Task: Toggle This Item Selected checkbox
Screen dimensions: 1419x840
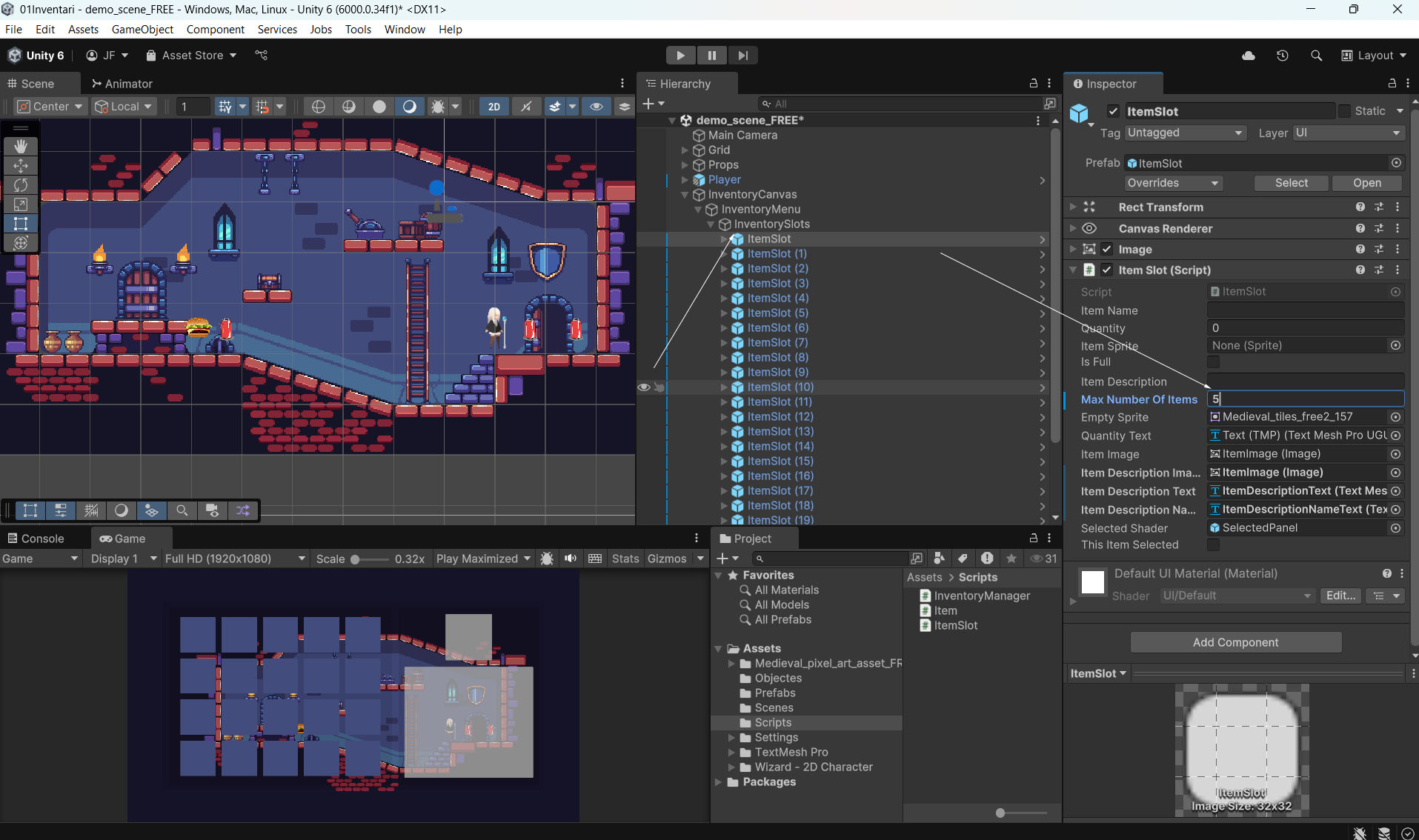Action: (1213, 545)
